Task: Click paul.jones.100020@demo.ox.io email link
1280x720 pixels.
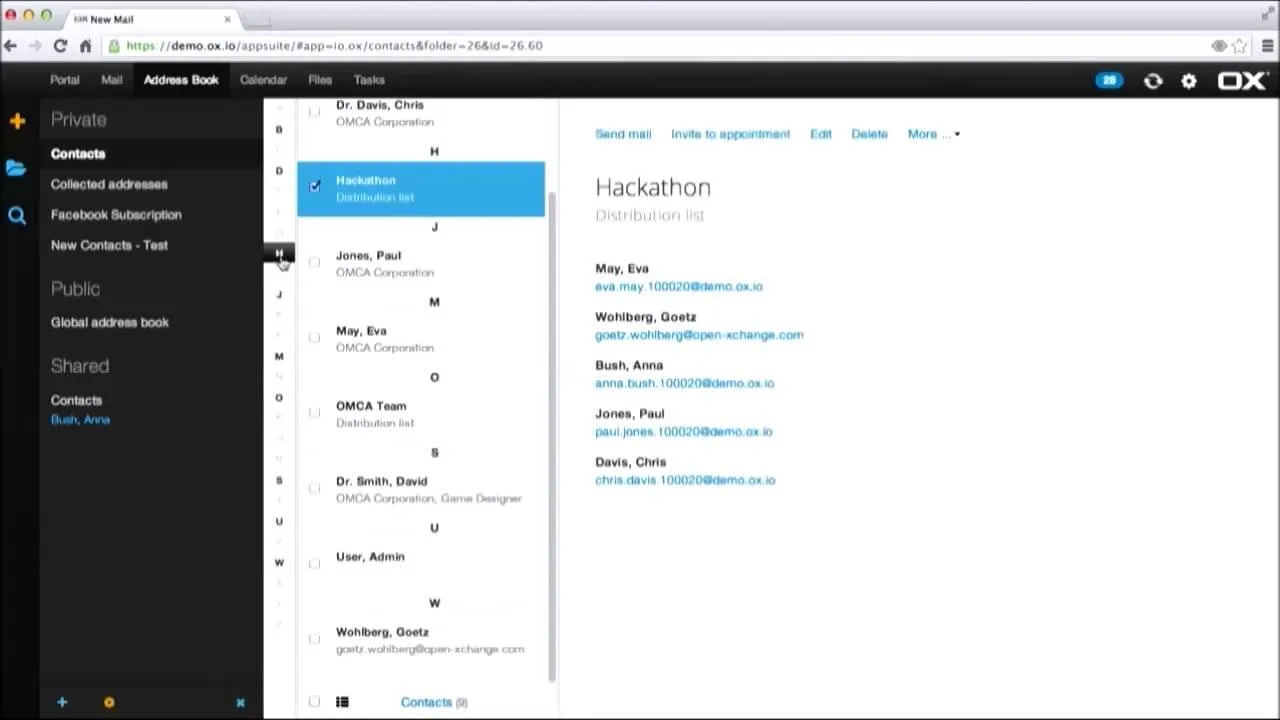Action: 684,432
